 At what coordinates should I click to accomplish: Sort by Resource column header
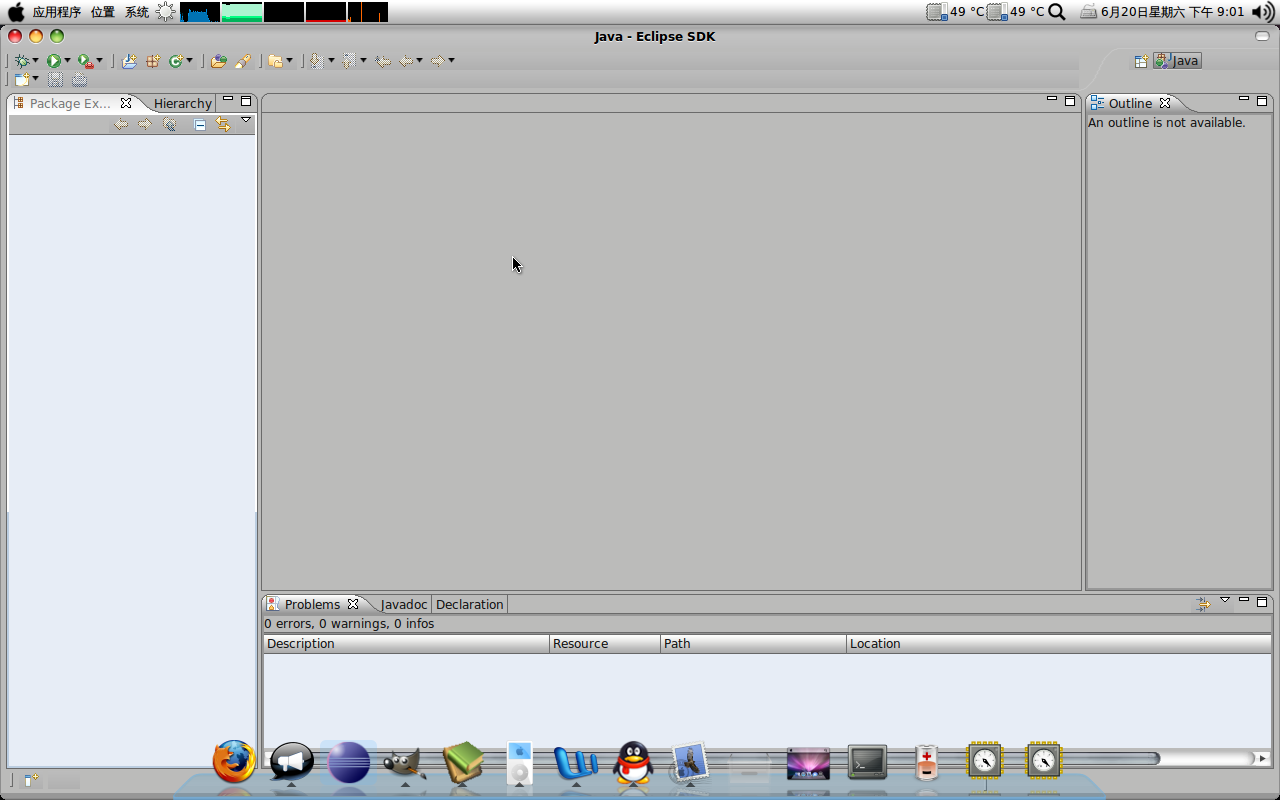tap(605, 644)
